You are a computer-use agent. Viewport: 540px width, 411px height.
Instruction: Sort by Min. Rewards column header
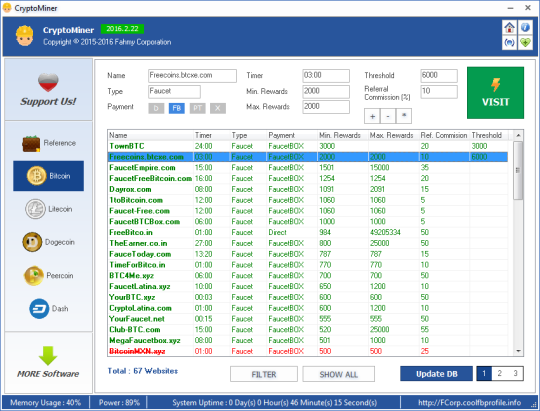pos(342,135)
